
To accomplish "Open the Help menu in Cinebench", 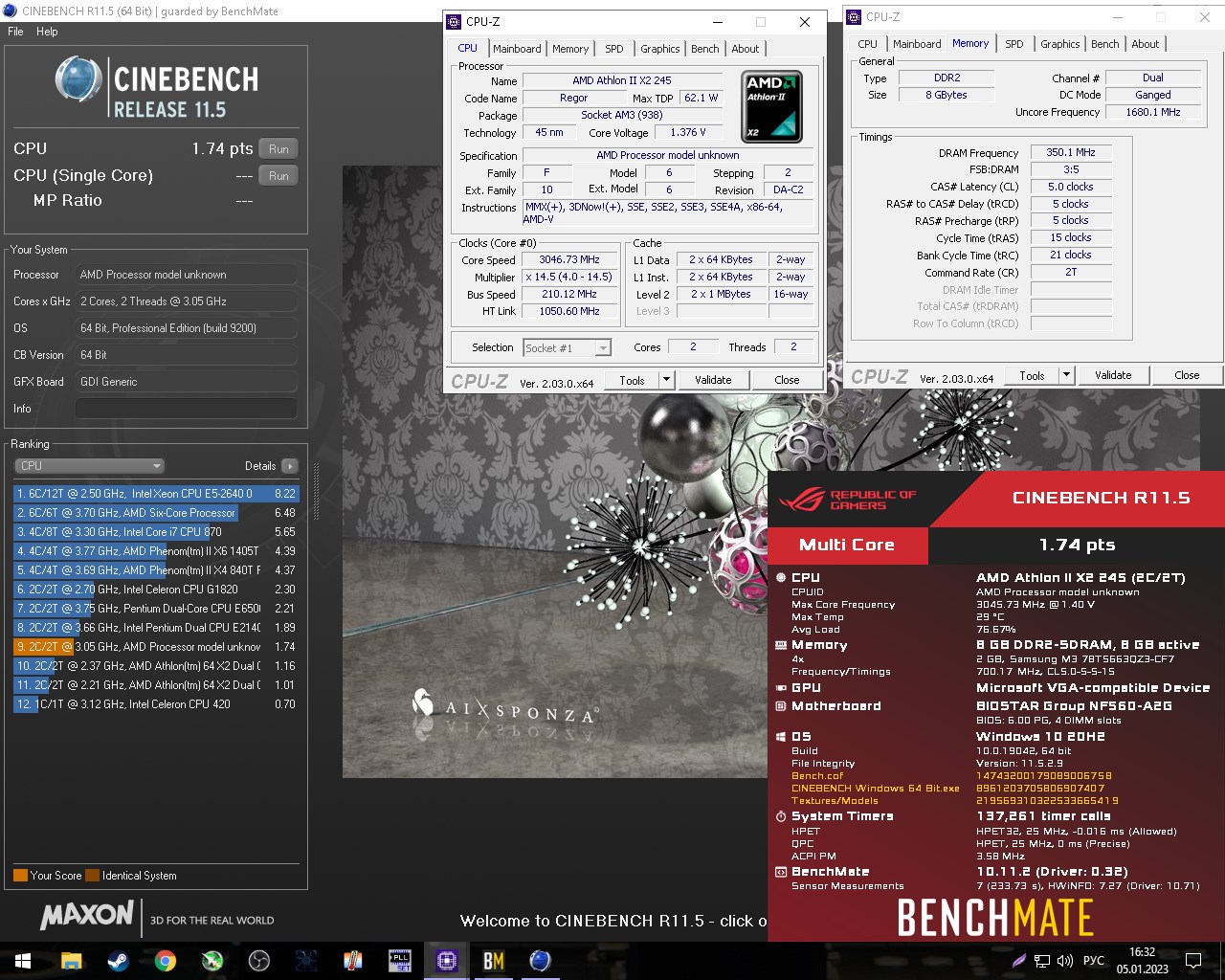I will (47, 32).
